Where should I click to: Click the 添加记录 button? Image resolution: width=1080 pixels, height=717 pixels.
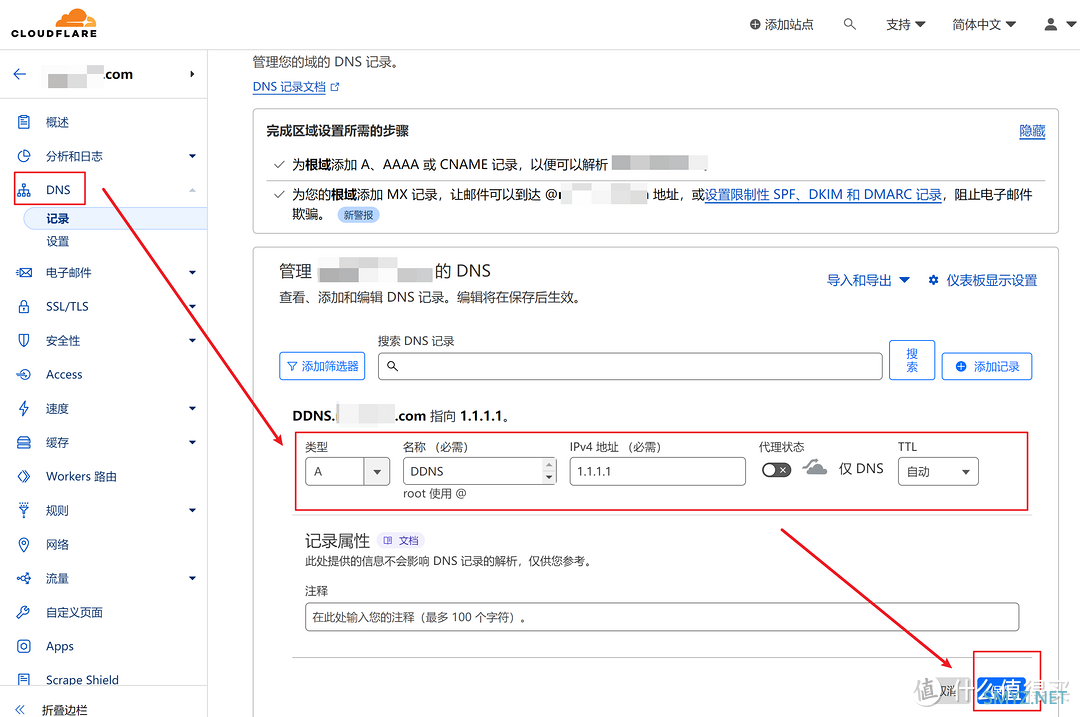(x=986, y=366)
